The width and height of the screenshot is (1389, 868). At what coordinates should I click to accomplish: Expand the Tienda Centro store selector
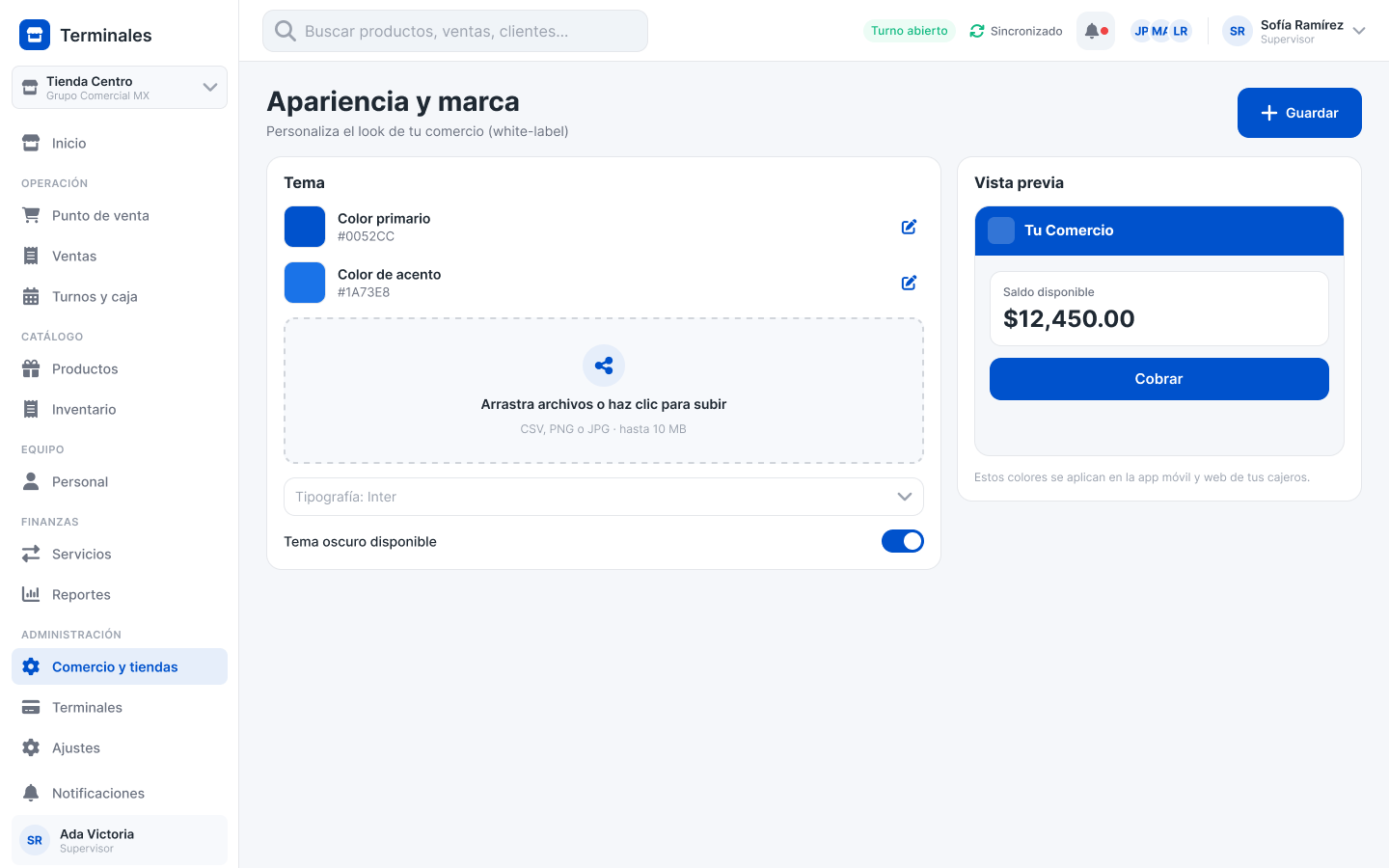click(x=120, y=87)
